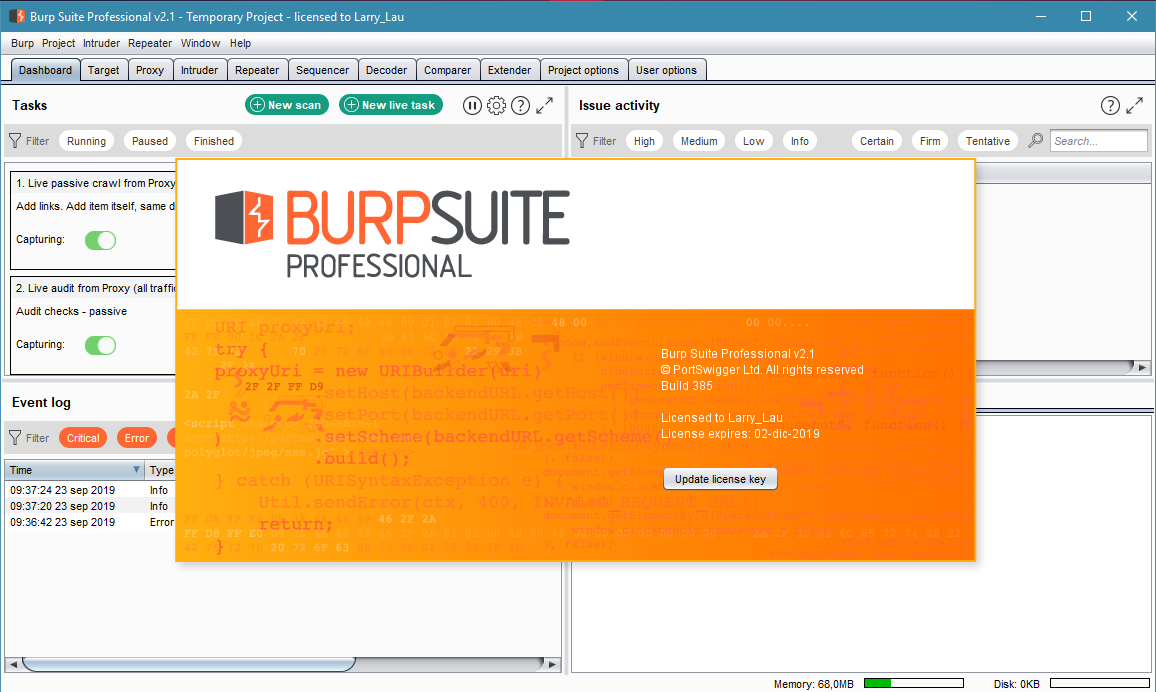Select the Live audit from Proxy task
This screenshot has height=692, width=1156.
[x=93, y=326]
